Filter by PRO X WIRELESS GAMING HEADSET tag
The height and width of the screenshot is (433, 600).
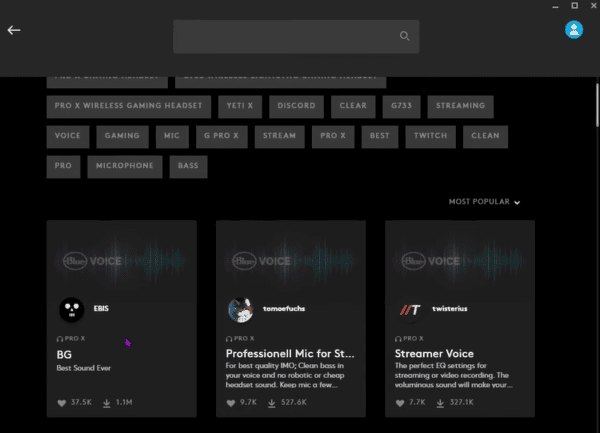pos(129,106)
